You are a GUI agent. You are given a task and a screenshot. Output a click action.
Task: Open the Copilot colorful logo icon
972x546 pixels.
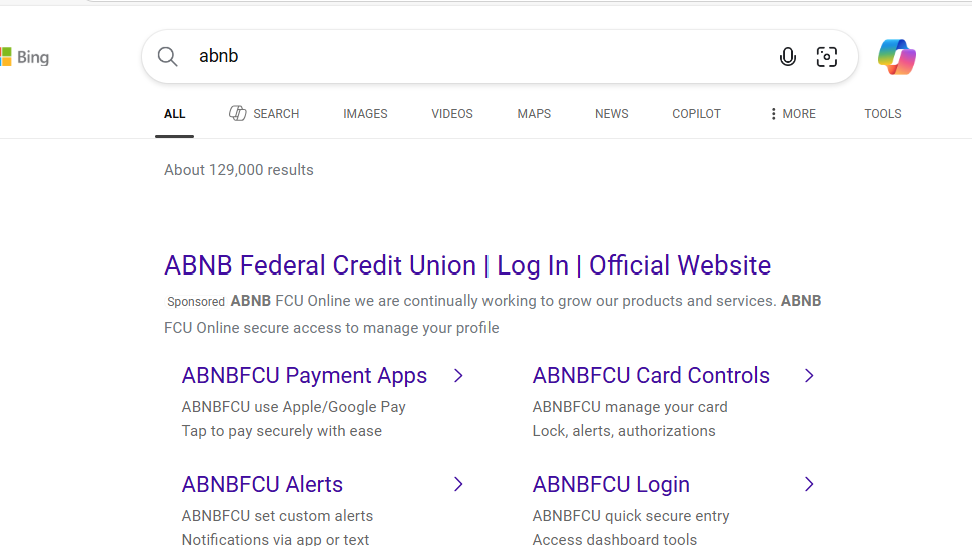pos(896,56)
